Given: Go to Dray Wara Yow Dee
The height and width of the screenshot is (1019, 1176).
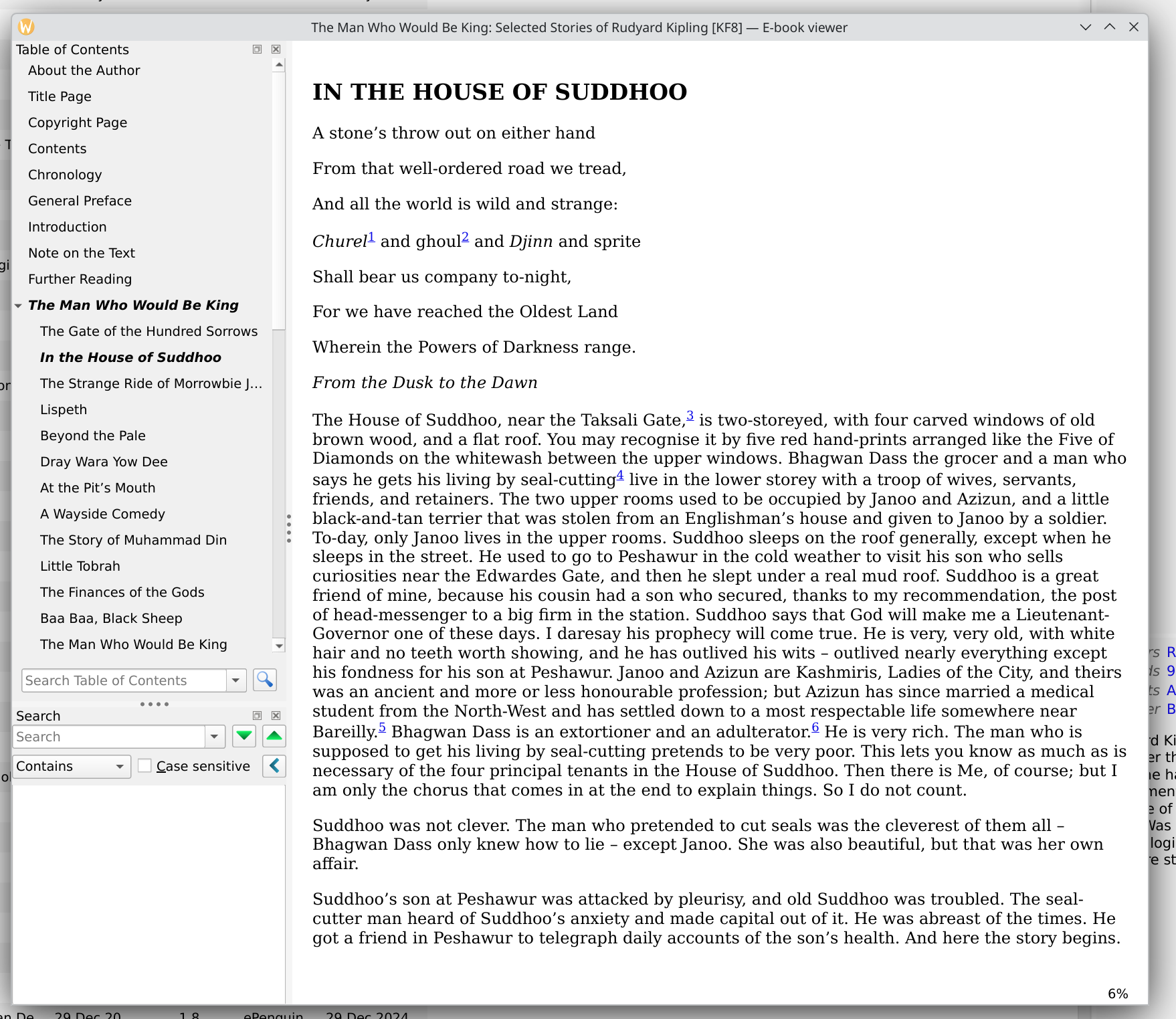Looking at the screenshot, I should coord(104,462).
